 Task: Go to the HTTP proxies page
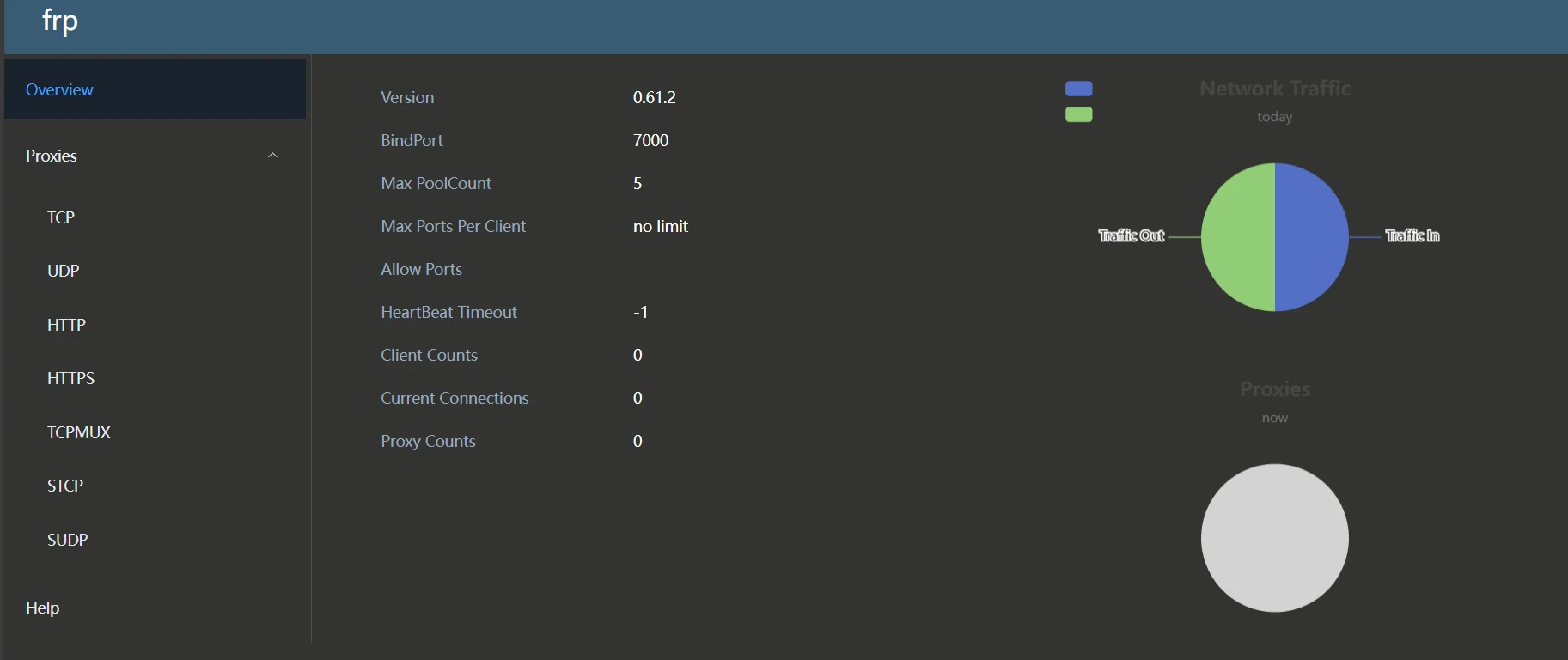[66, 325]
